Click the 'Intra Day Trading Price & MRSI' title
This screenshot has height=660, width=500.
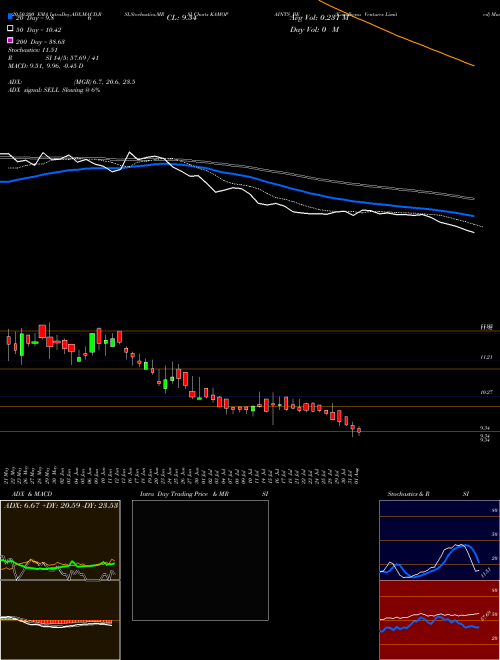(204, 494)
